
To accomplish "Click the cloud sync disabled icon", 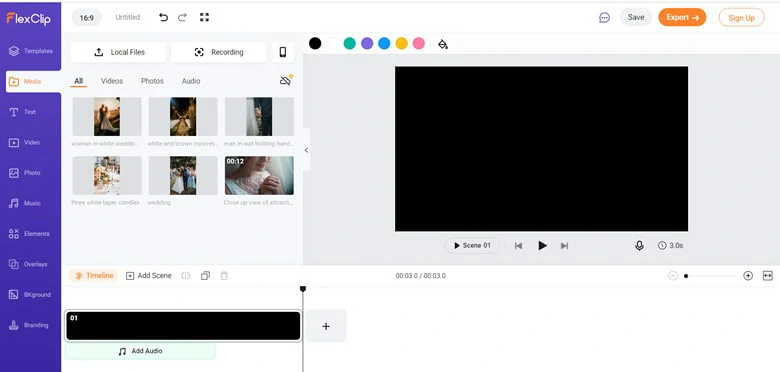I will tap(286, 81).
